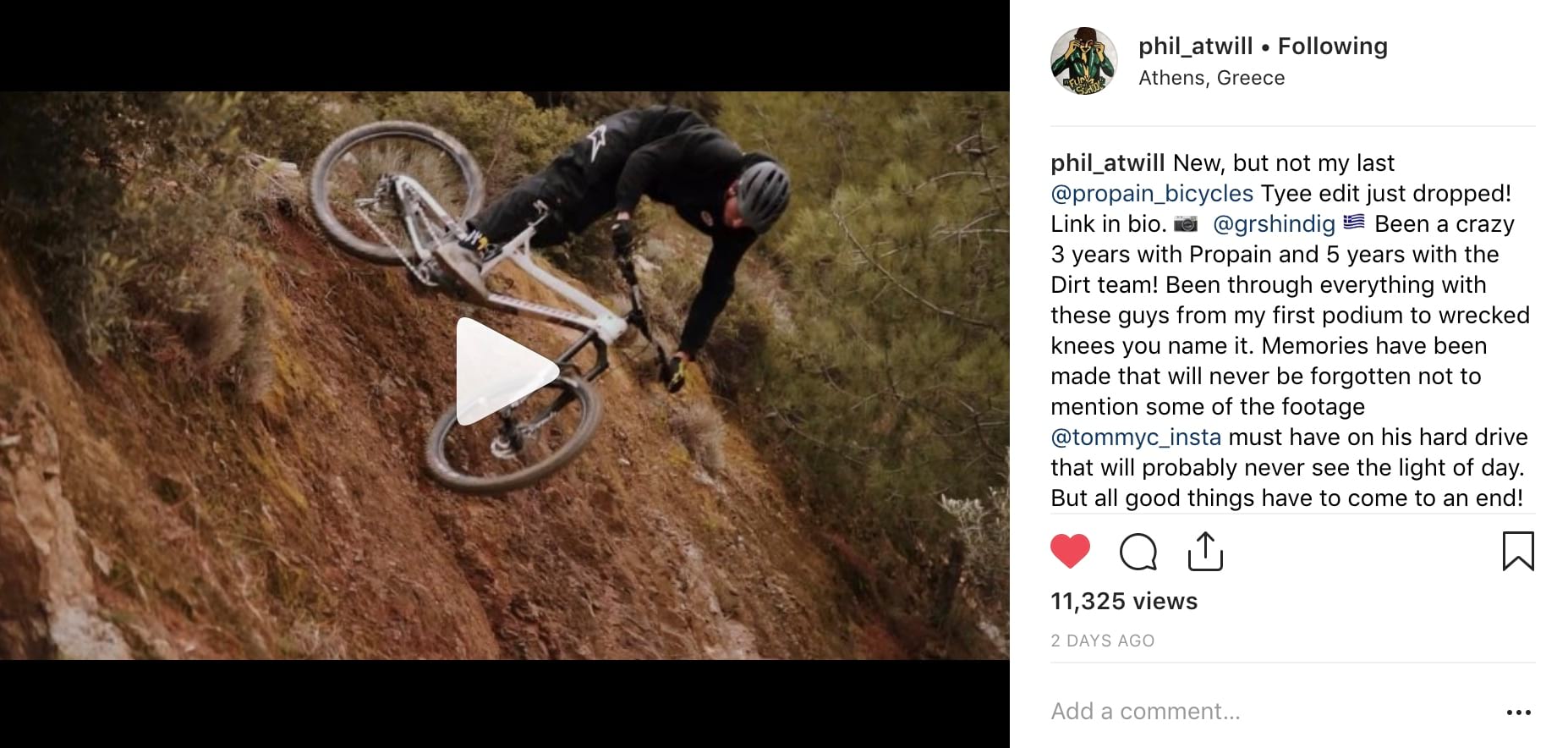Open comments with the speech bubble icon
The height and width of the screenshot is (748, 1568).
coord(1138,553)
